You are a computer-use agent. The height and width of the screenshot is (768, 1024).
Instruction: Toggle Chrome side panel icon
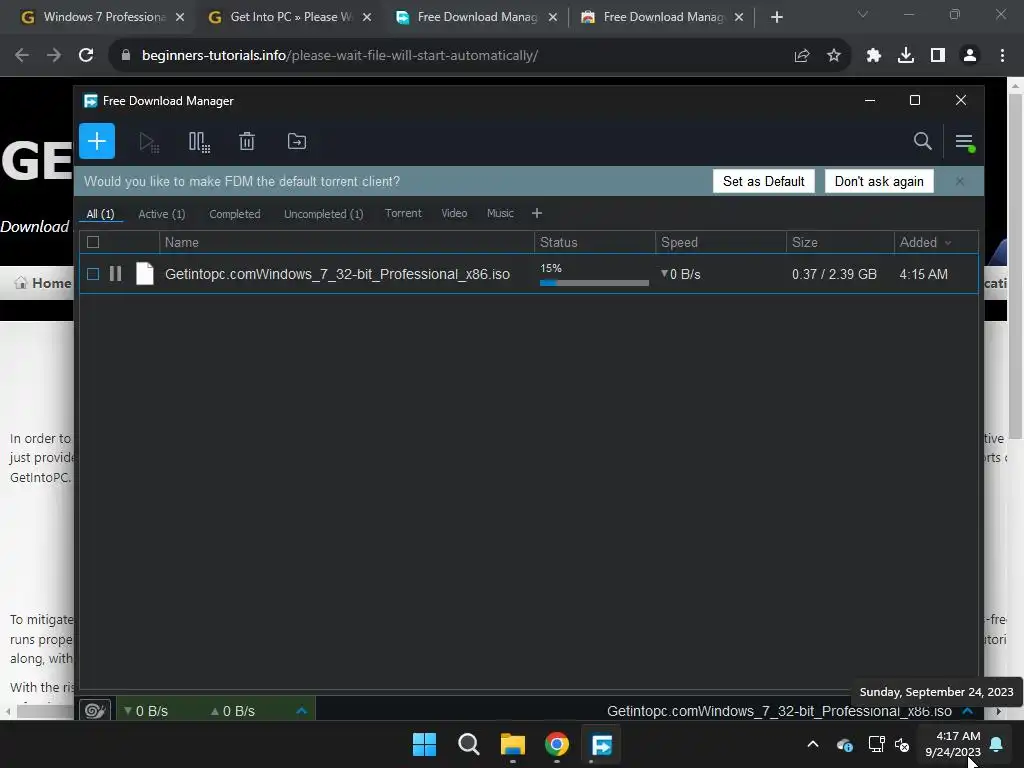click(x=938, y=56)
